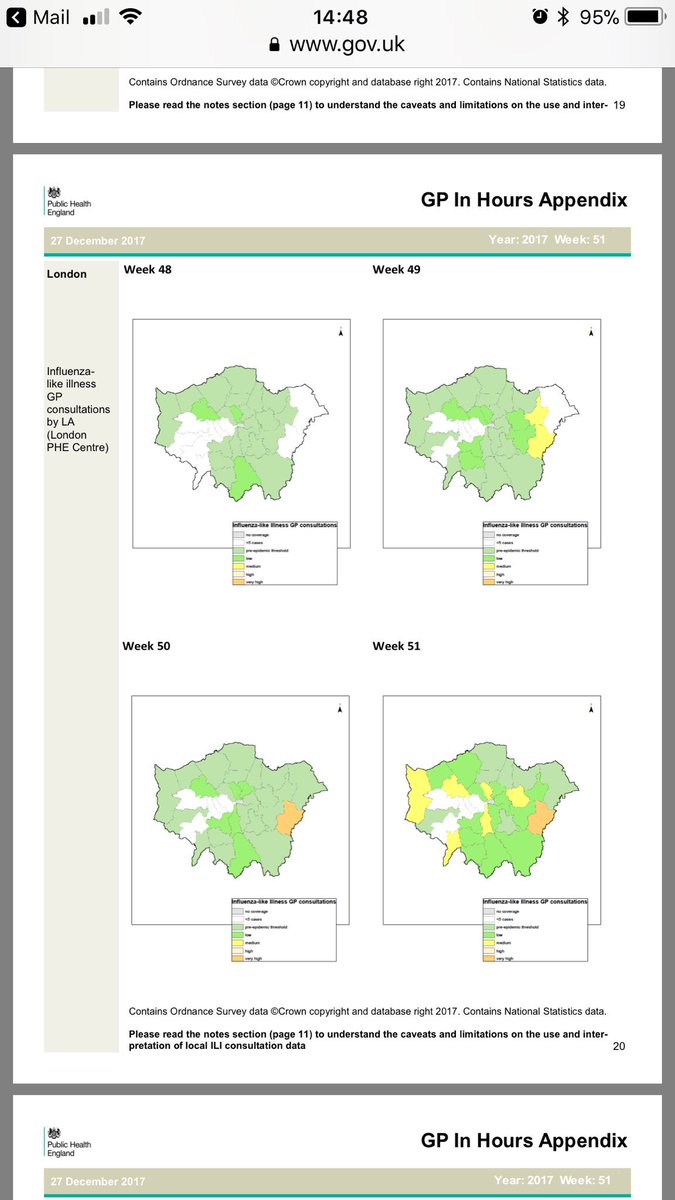Tap the Week 48 heading
Image resolution: width=675 pixels, height=1200 pixels.
(147, 269)
